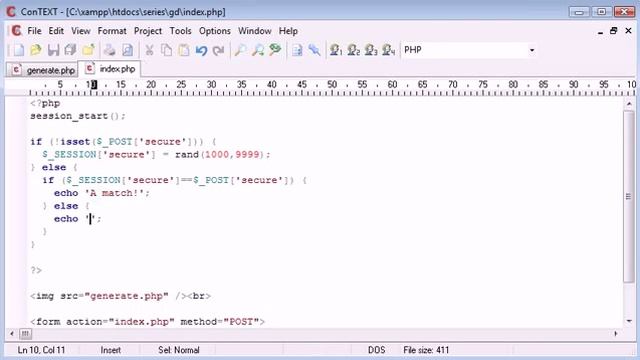
Task: Click the horizontal scrollbar left arrow
Action: point(11,334)
